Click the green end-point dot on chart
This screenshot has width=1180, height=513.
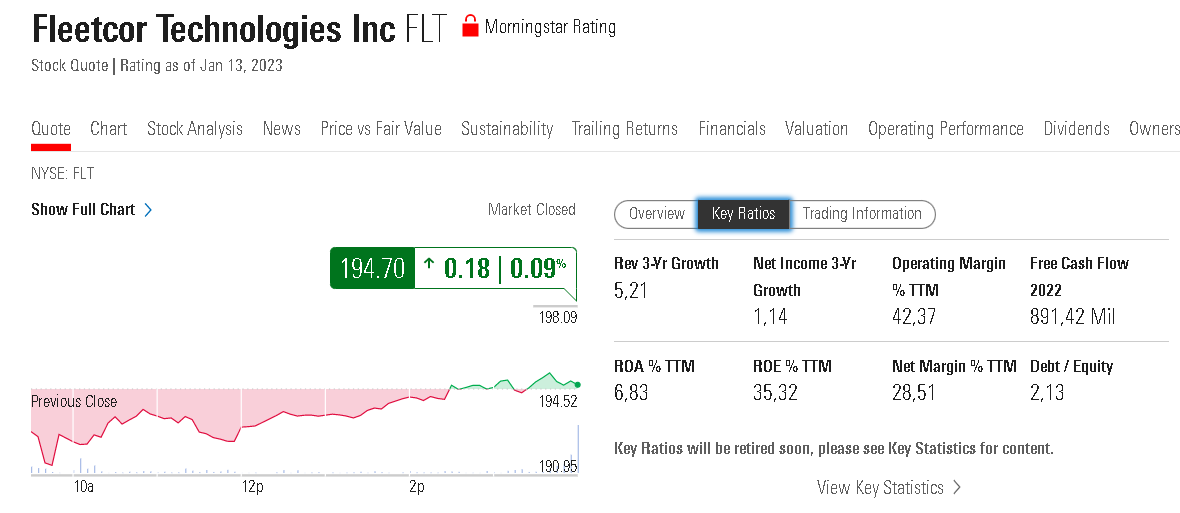tap(577, 384)
